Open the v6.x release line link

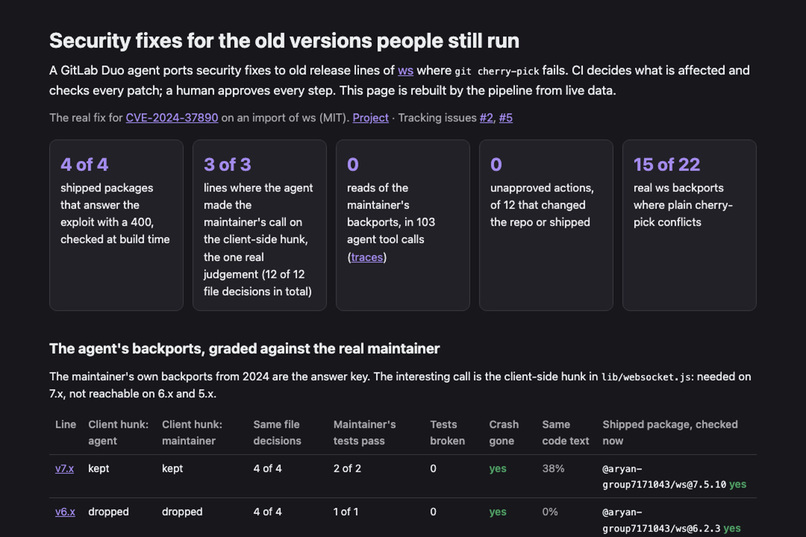(65, 512)
